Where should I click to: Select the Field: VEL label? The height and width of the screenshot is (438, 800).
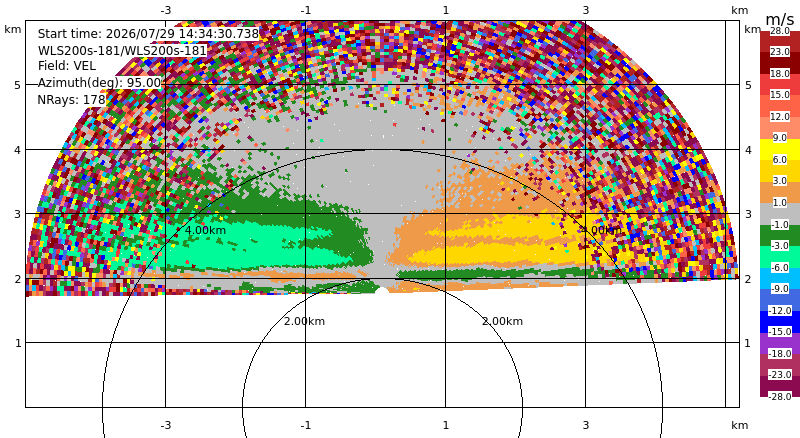67,66
